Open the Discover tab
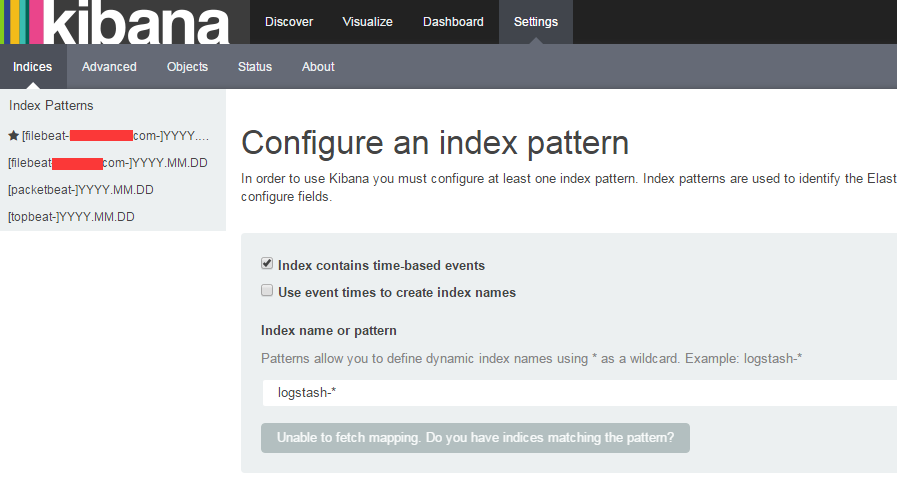Screen dimensions: 897x489 point(289,22)
